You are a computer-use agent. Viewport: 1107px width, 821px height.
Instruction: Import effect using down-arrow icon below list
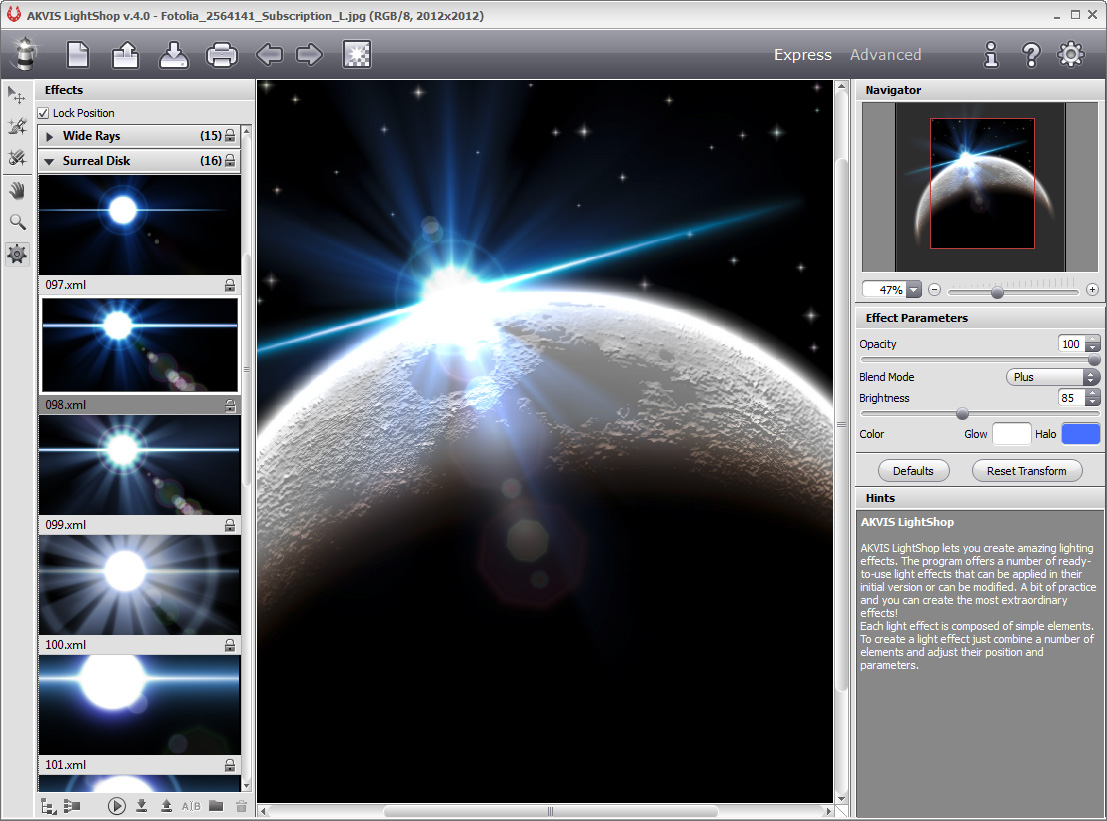click(x=141, y=805)
